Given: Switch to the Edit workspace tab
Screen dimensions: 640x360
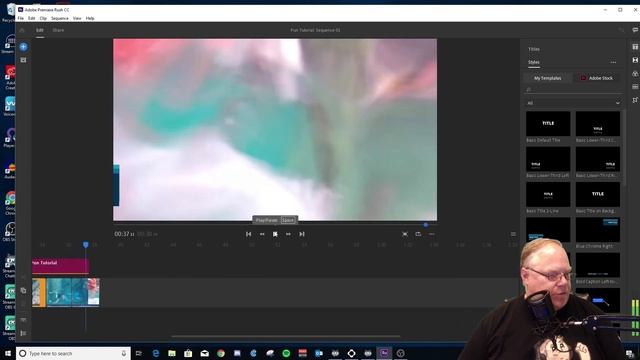Looking at the screenshot, I should (x=40, y=30).
